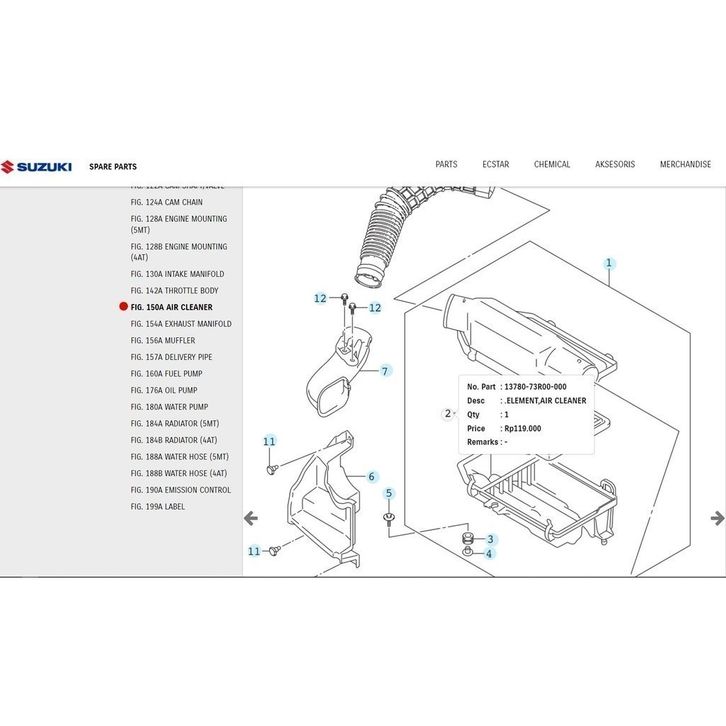Image resolution: width=726 pixels, height=726 pixels.
Task: Open FIG. 142A Throttle Body
Action: pos(174,290)
